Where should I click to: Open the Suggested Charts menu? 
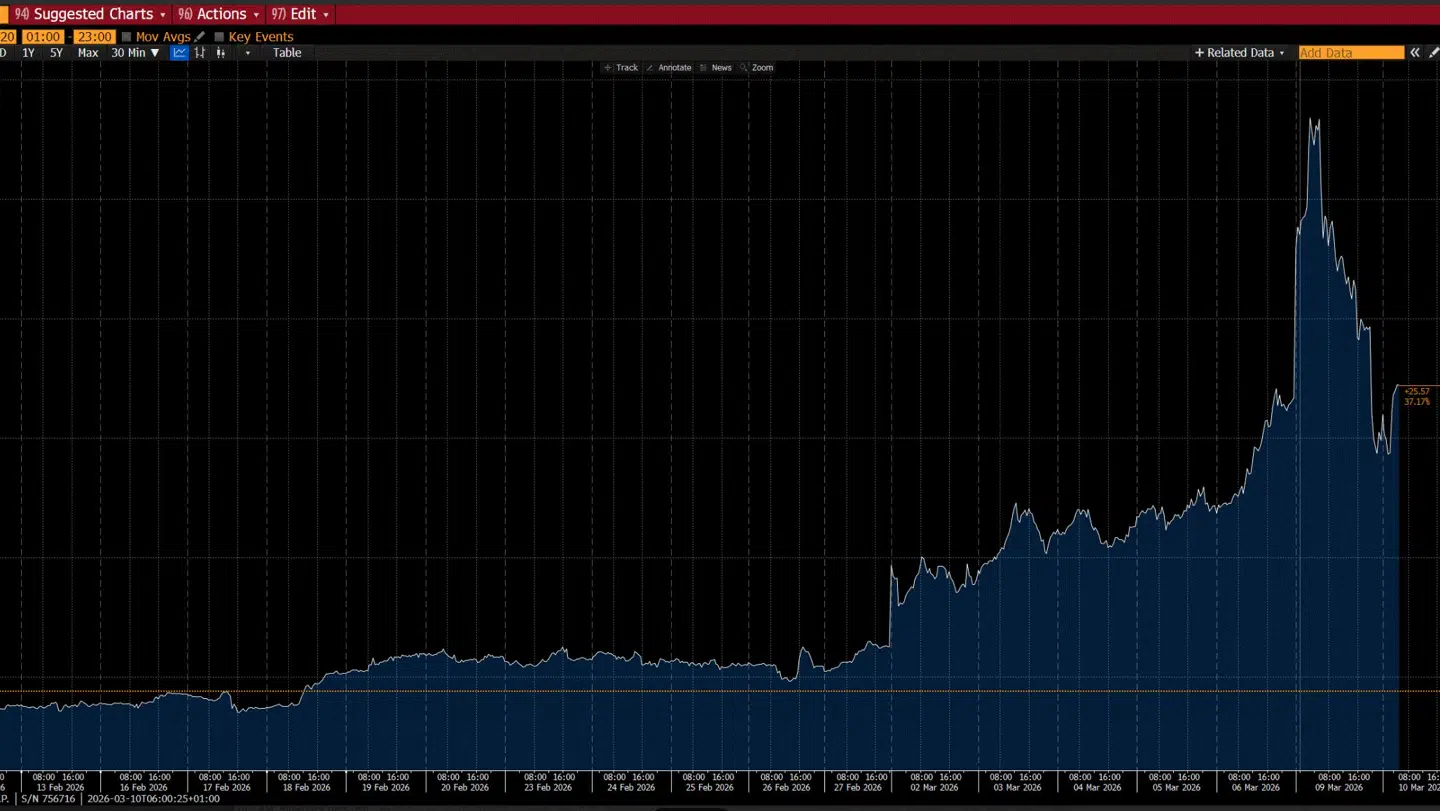pyautogui.click(x=90, y=14)
